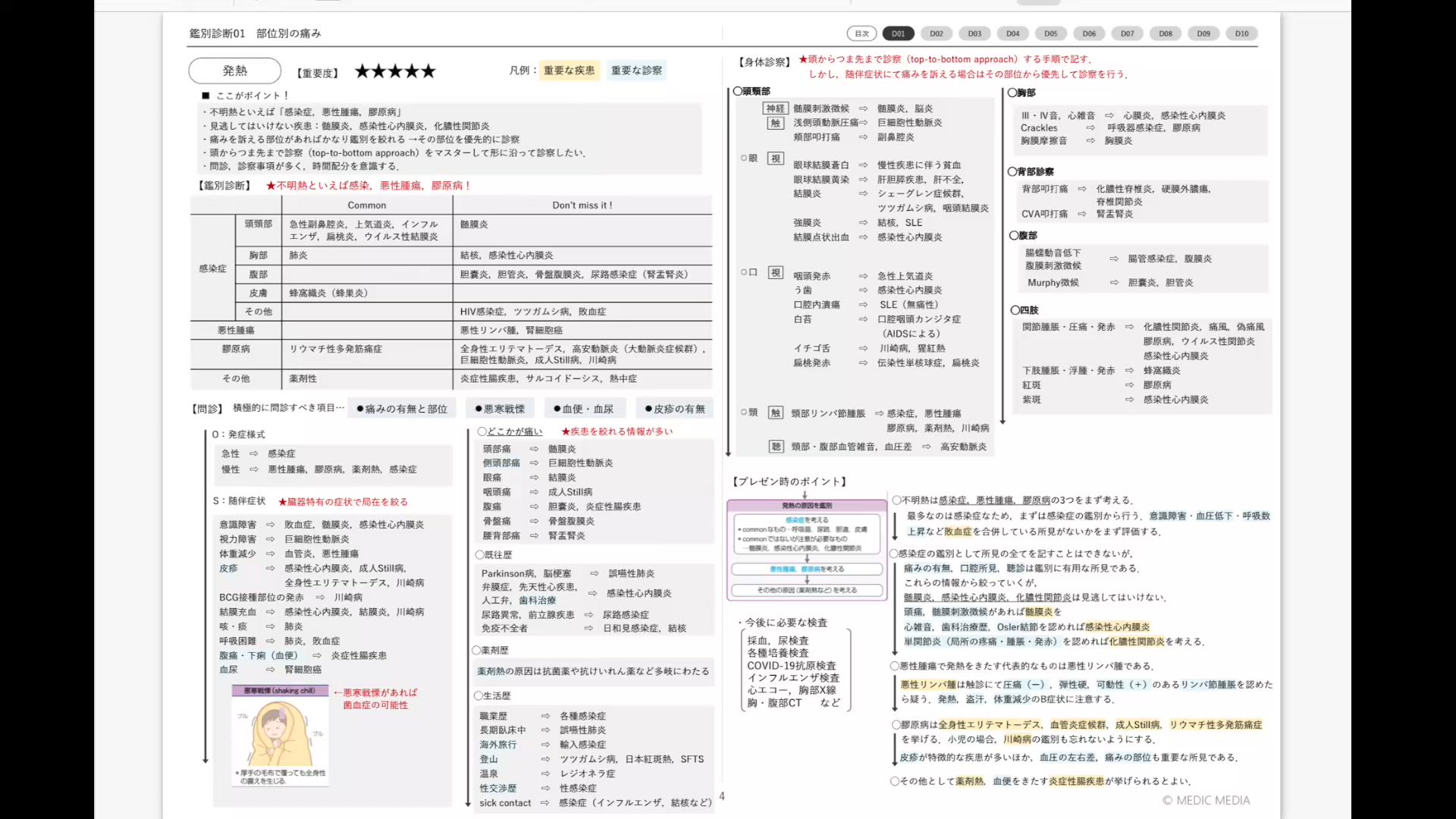This screenshot has width=1456, height=819.
Task: Click the five-star importance rating
Action: tap(395, 71)
